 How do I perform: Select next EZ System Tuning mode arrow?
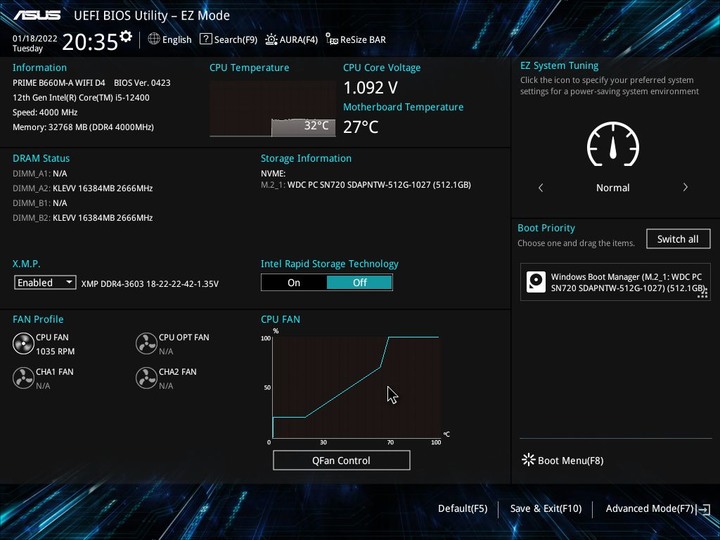(685, 187)
